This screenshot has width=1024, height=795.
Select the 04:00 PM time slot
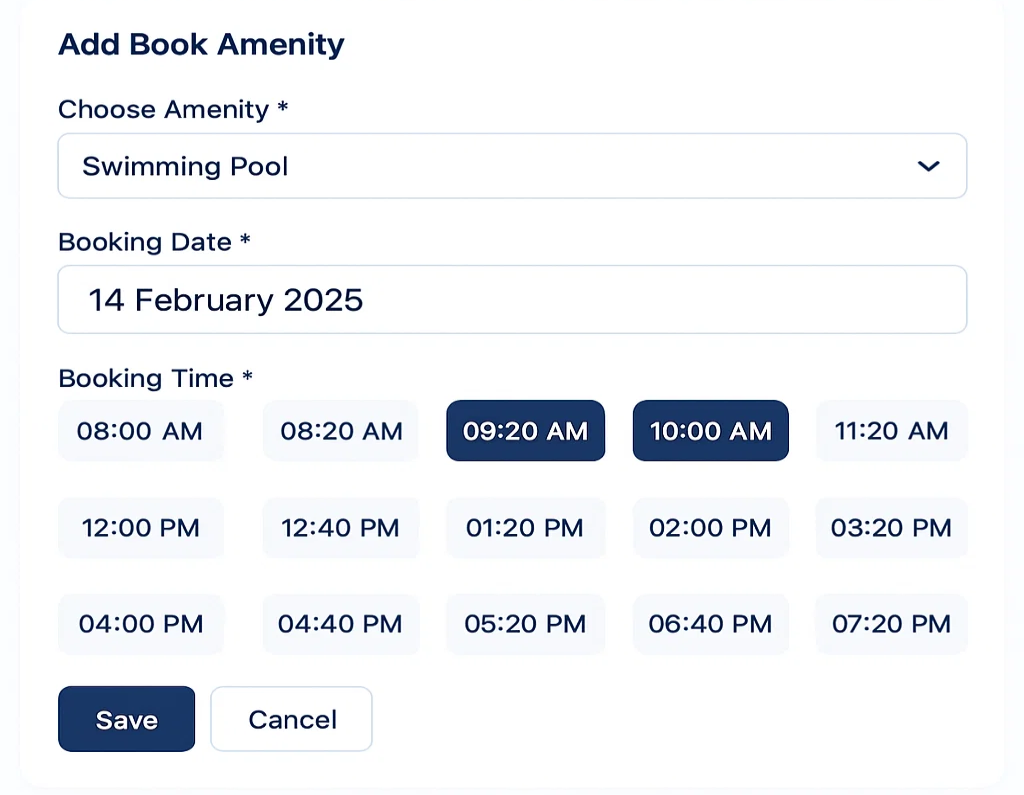tap(140, 623)
